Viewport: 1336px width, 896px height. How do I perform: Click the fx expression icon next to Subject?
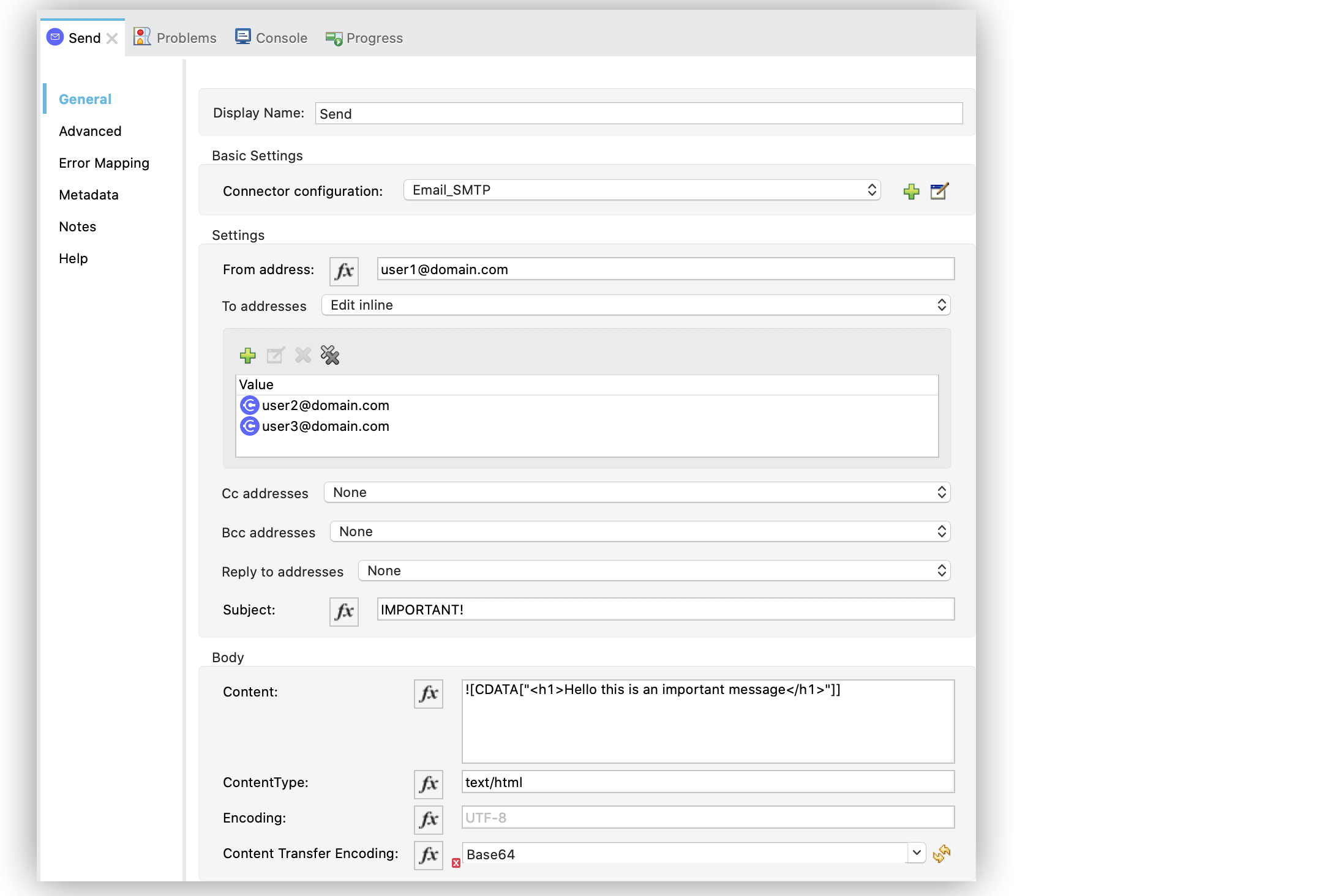coord(343,610)
